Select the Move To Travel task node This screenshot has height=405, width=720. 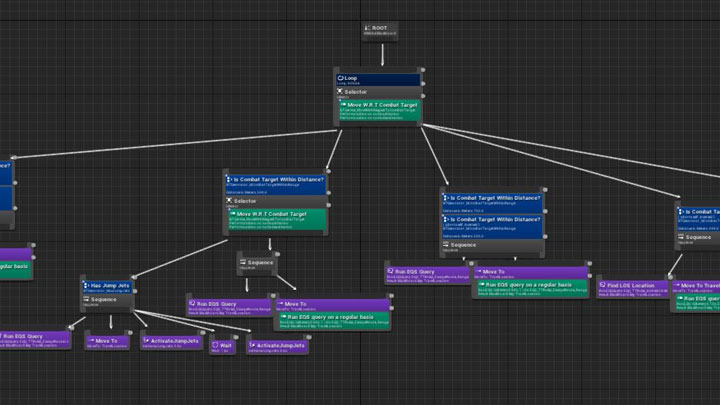[697, 286]
